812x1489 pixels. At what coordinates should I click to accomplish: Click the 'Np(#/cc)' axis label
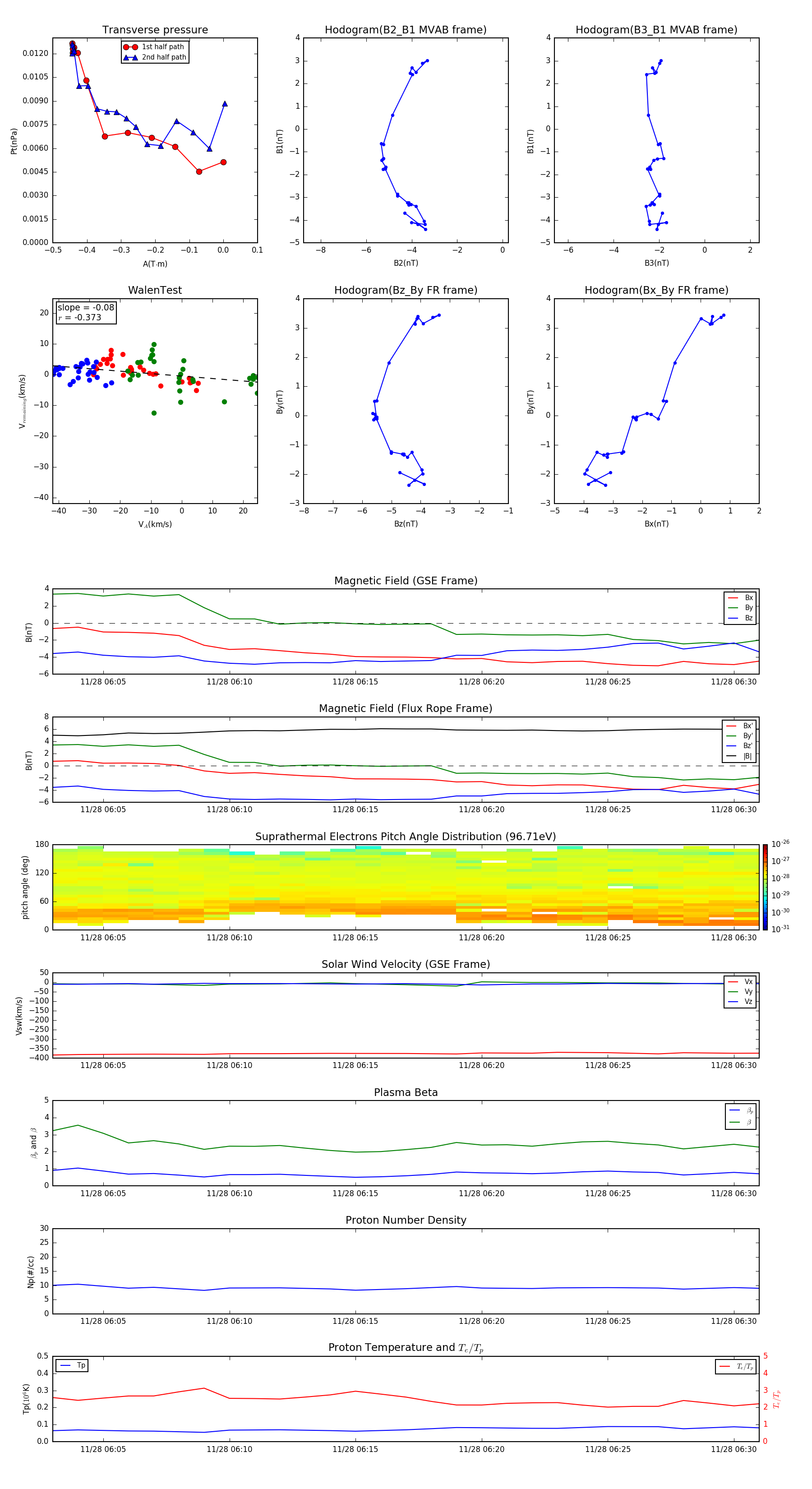pyautogui.click(x=31, y=1272)
